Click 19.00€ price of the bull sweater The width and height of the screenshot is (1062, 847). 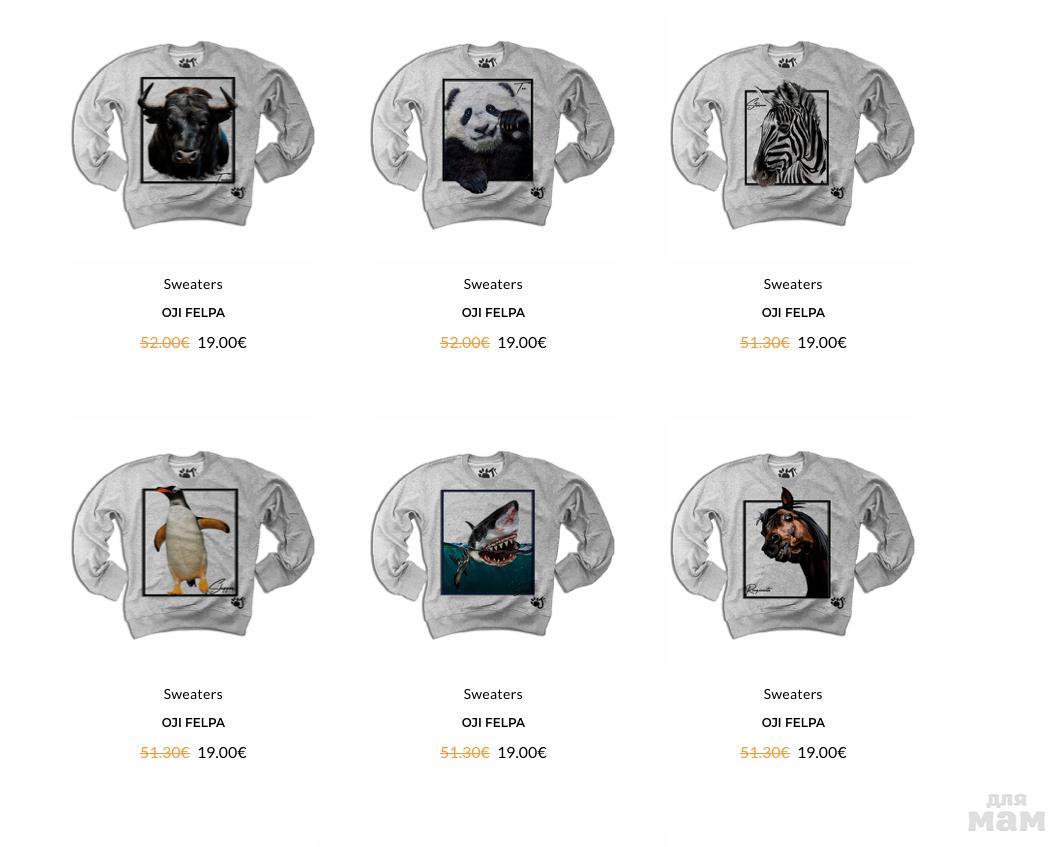coord(222,343)
